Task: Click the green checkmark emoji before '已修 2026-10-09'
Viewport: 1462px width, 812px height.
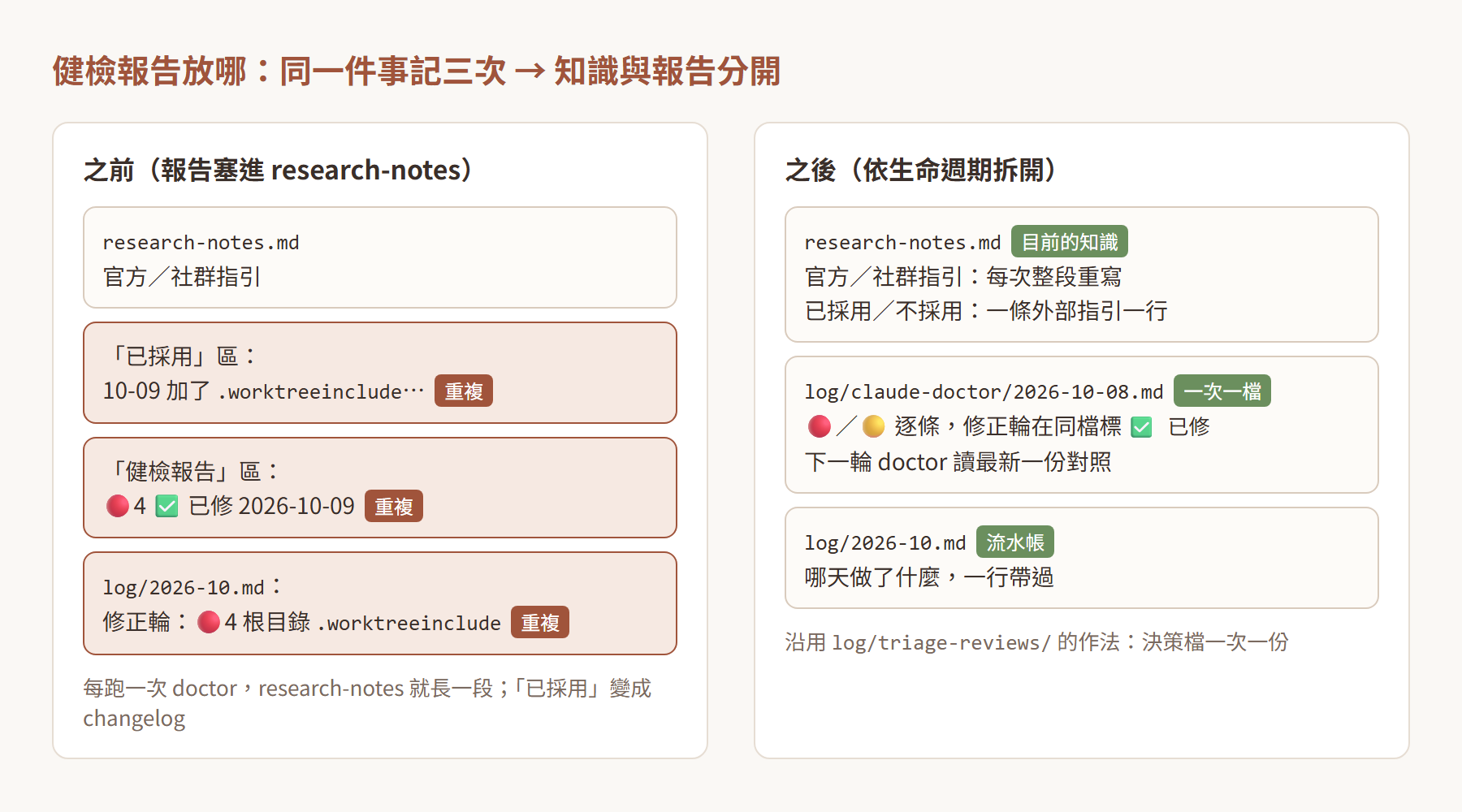Action: 167,507
